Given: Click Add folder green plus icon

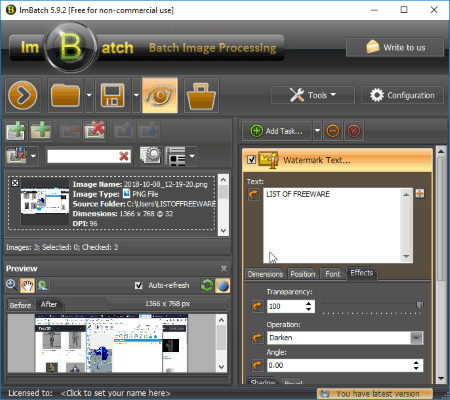Looking at the screenshot, I should [x=40, y=130].
